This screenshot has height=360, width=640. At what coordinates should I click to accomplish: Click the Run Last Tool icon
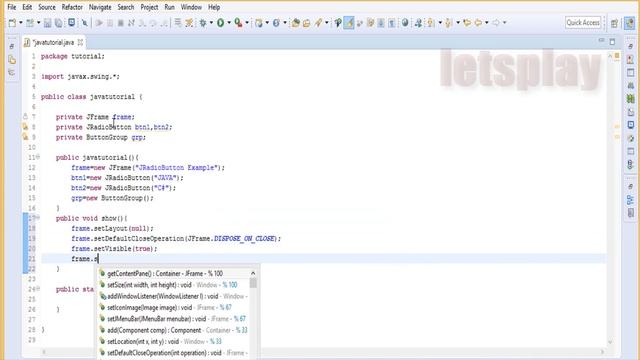click(238, 23)
